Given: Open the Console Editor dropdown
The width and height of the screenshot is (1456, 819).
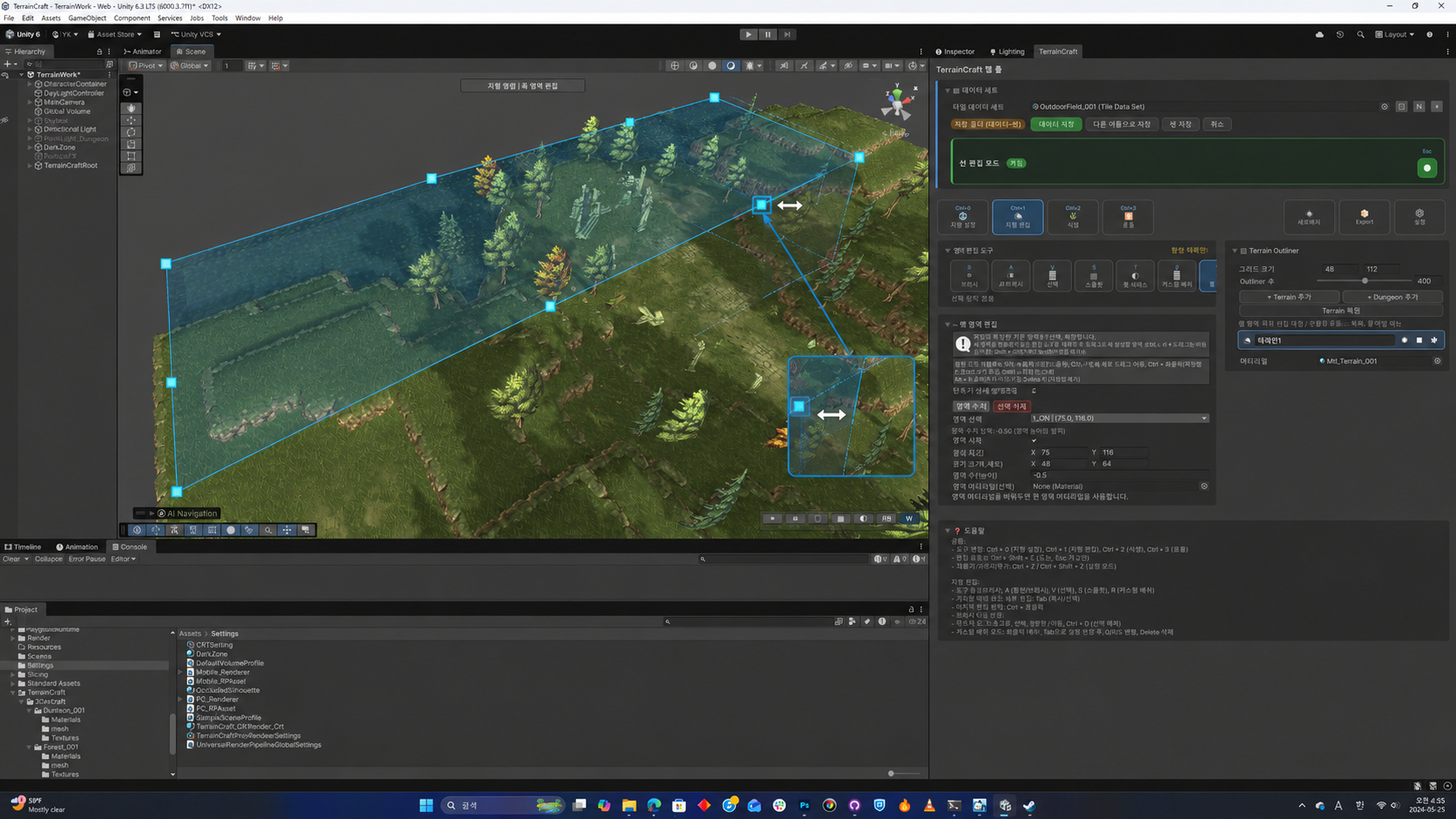Looking at the screenshot, I should coord(123,559).
